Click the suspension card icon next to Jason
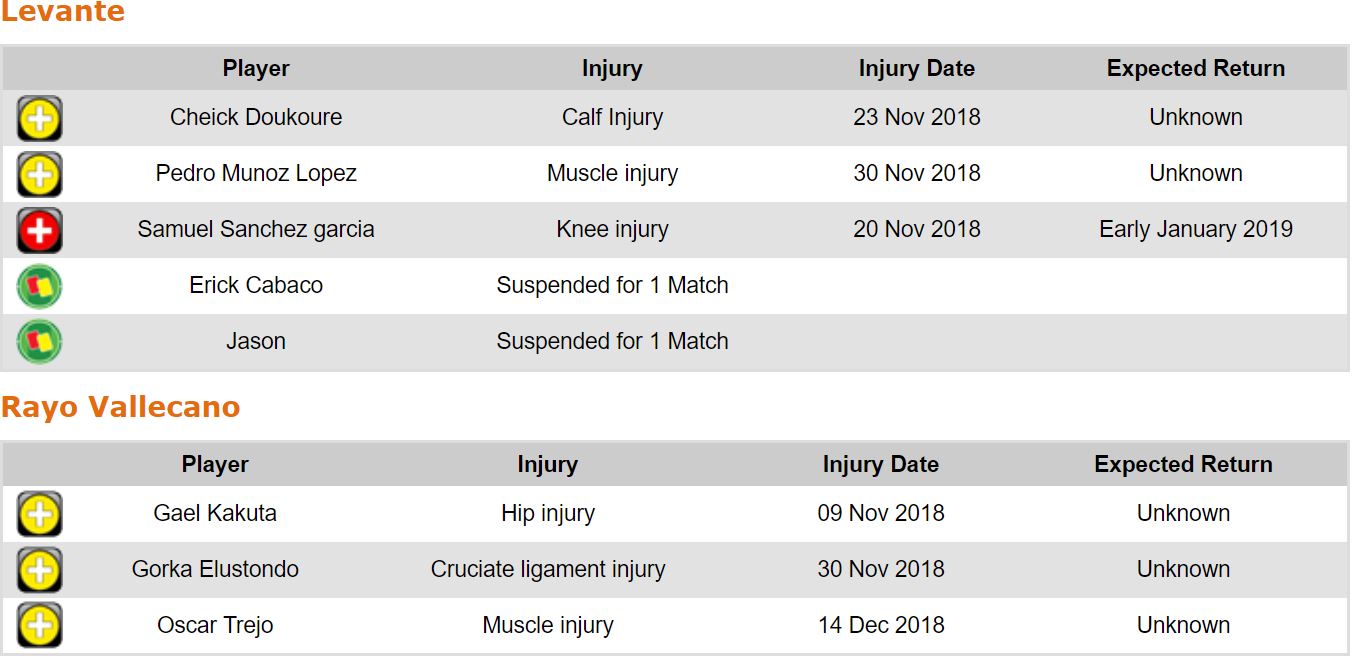Image resolution: width=1354 pixels, height=657 pixels. (x=39, y=342)
